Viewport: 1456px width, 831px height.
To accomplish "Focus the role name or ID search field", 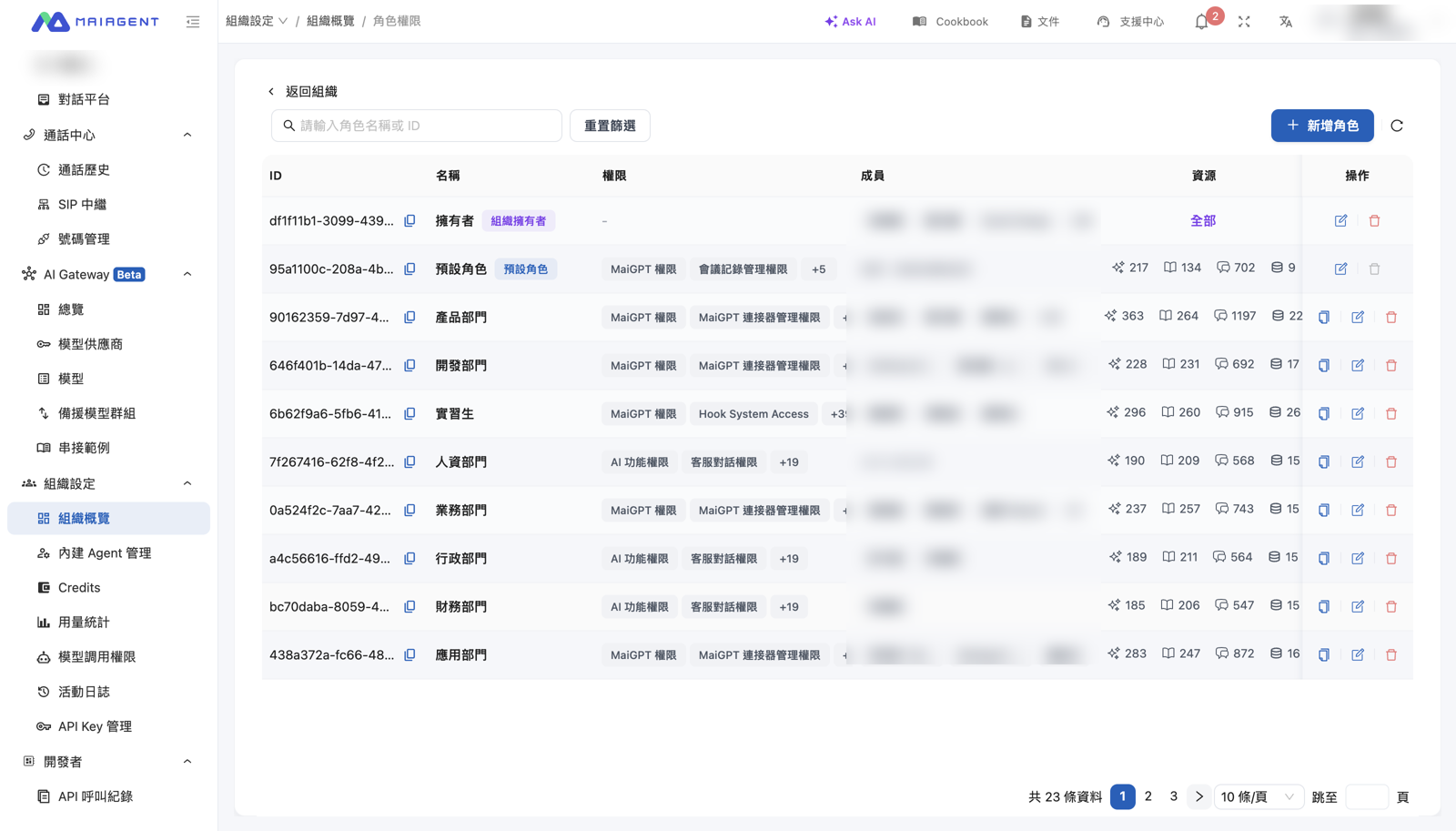I will [x=417, y=126].
